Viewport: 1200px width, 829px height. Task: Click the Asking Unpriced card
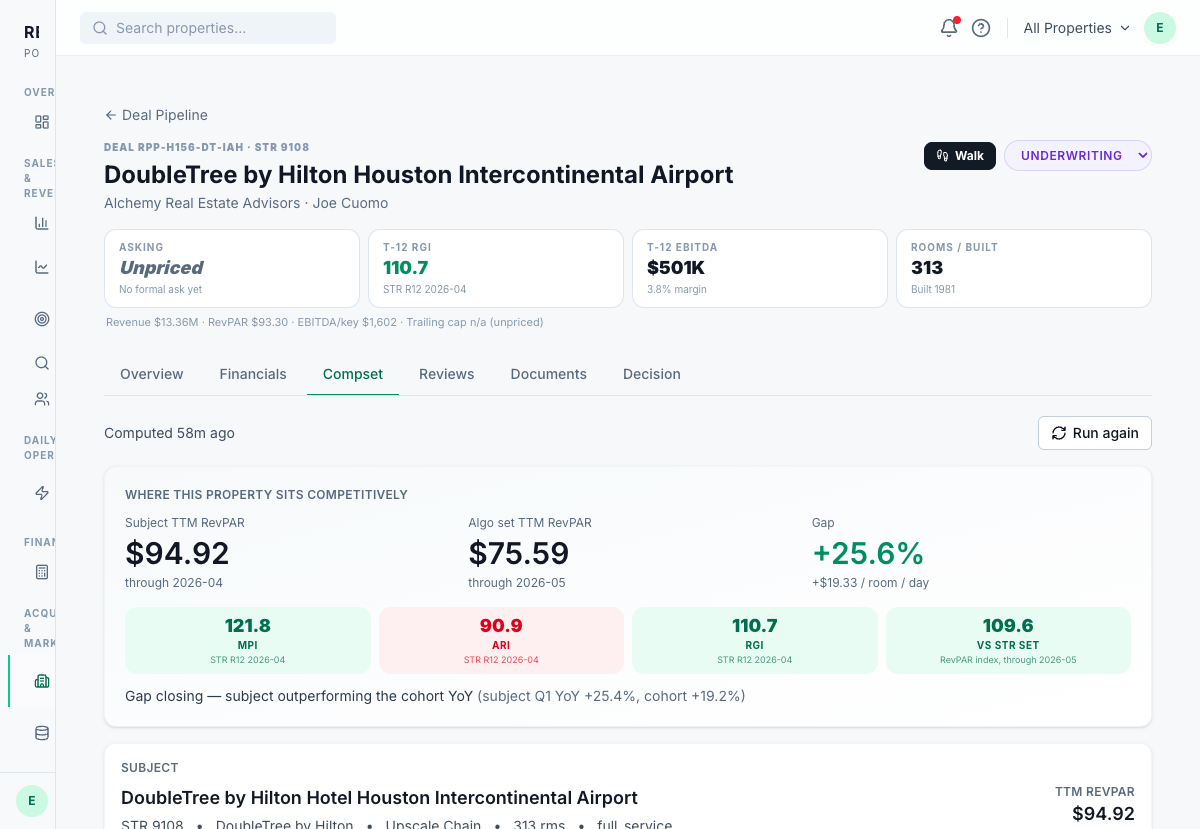232,268
